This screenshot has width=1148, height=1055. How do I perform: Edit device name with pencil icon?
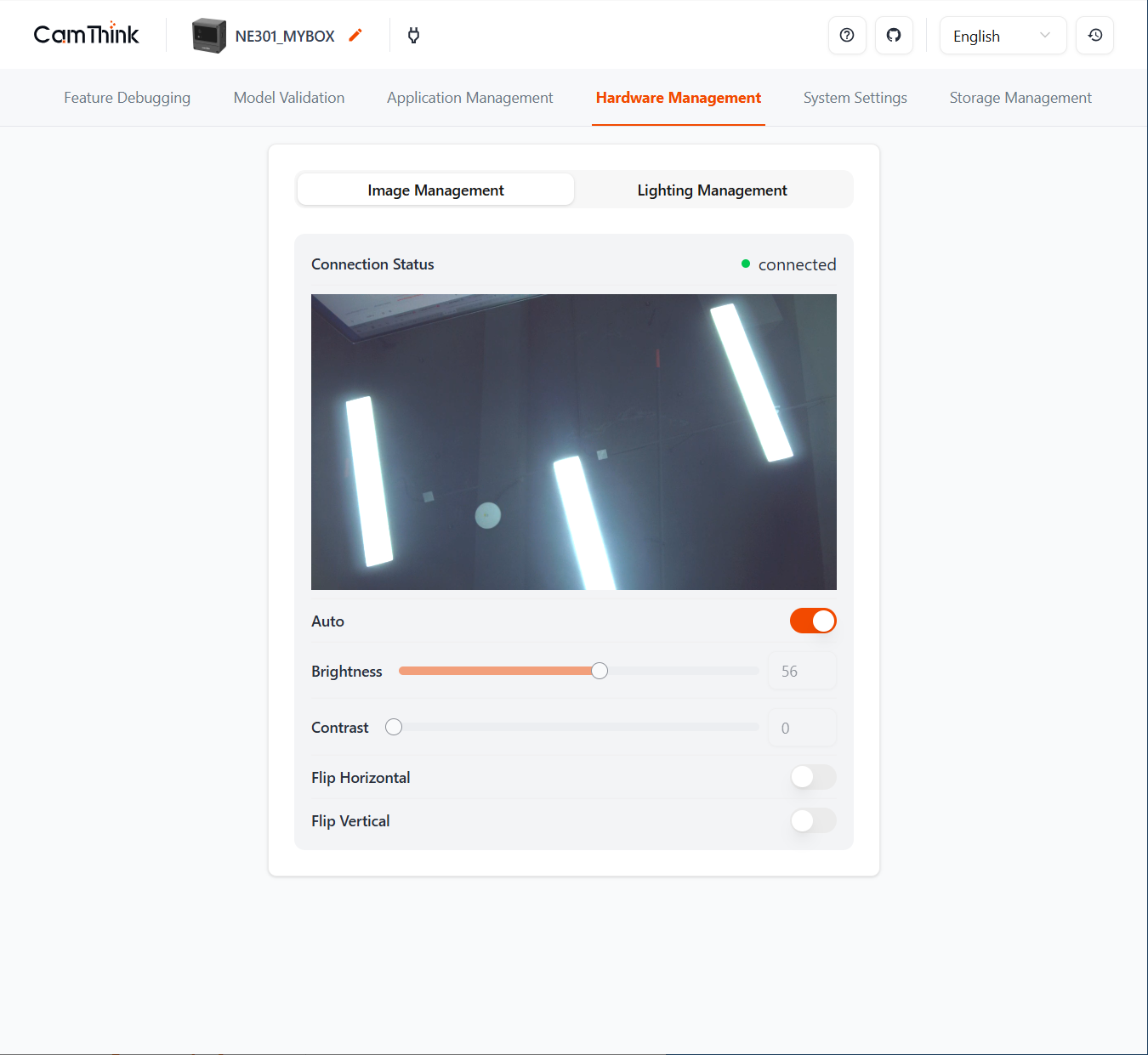[x=355, y=35]
